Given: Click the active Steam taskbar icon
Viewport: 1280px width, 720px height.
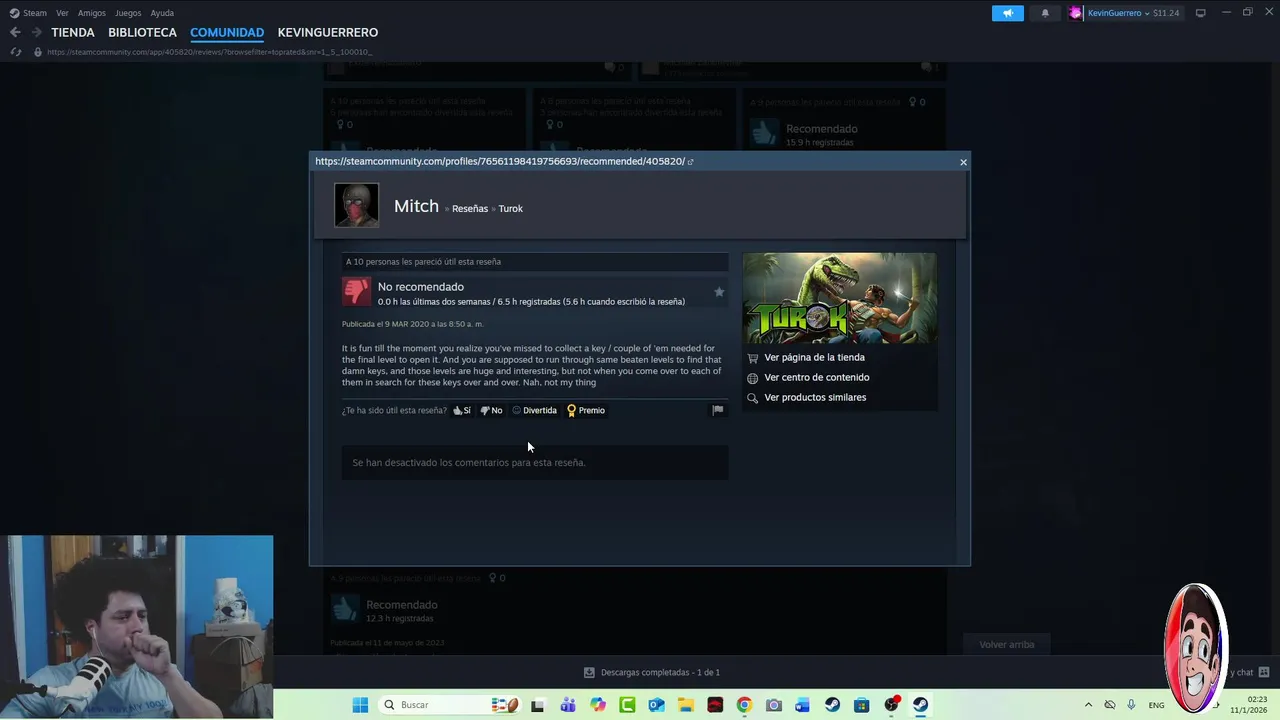Looking at the screenshot, I should [920, 705].
